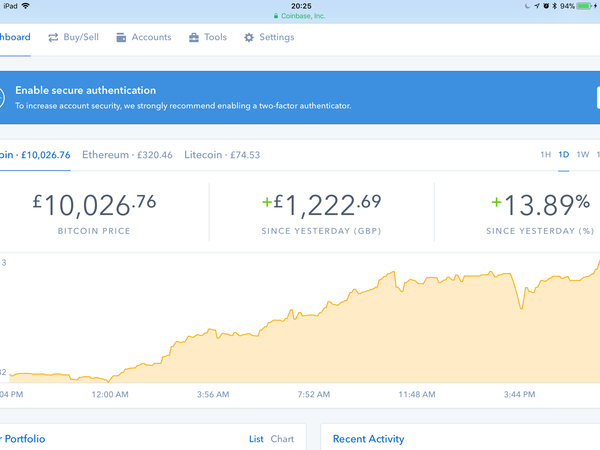Click the green padlock icon in address bar

(x=276, y=16)
